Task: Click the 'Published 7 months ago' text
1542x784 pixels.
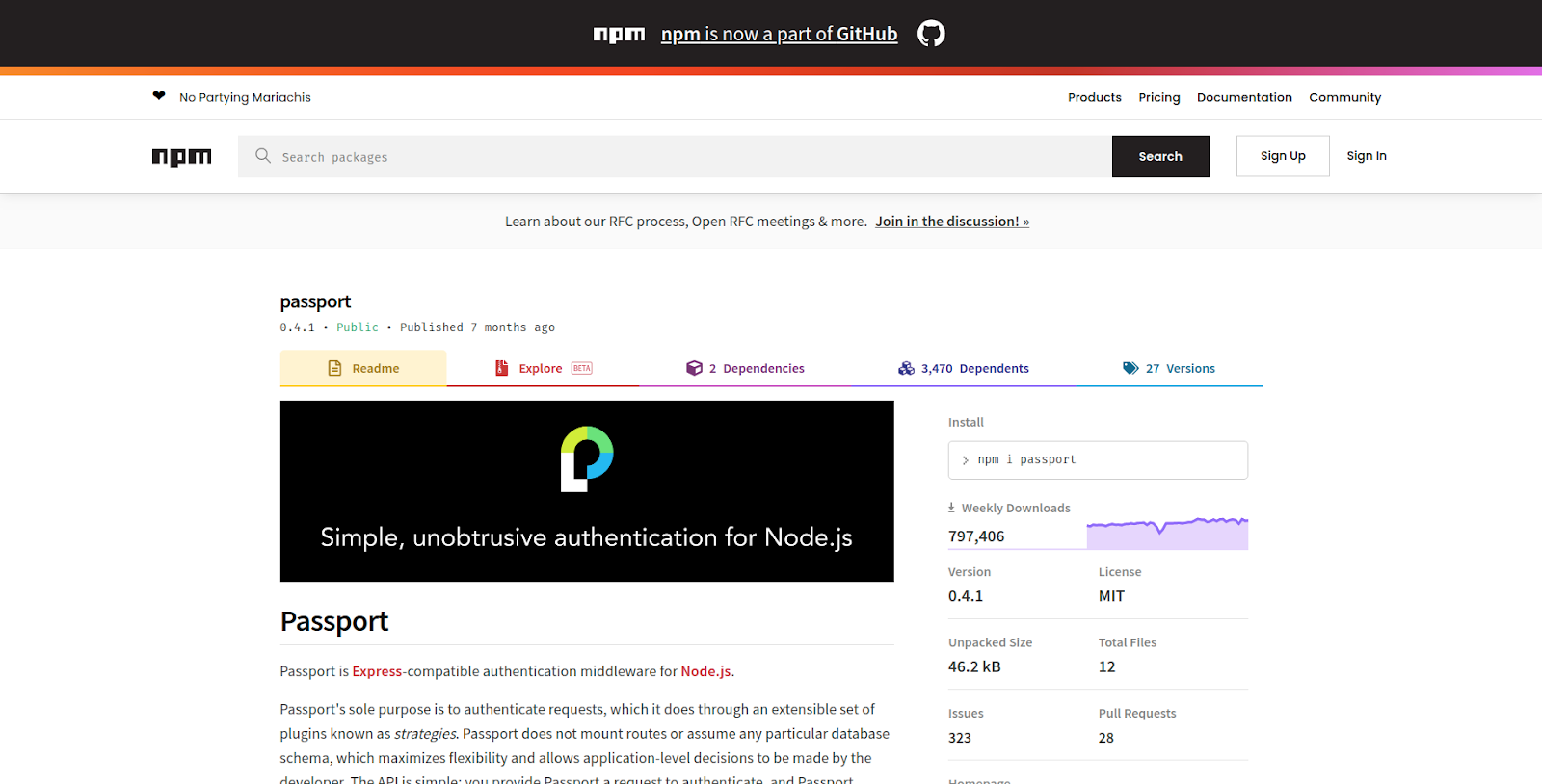Action: (x=477, y=327)
